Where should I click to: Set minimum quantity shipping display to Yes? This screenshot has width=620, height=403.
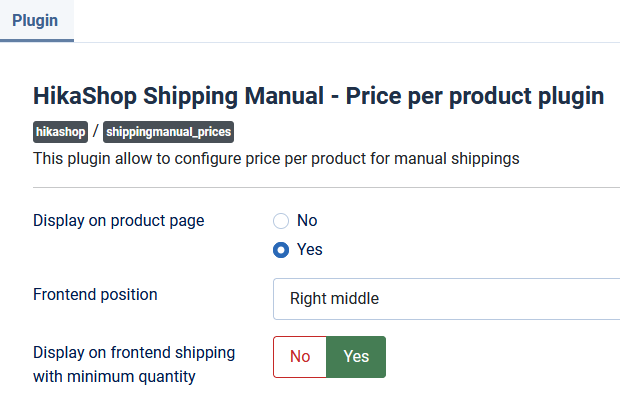356,356
